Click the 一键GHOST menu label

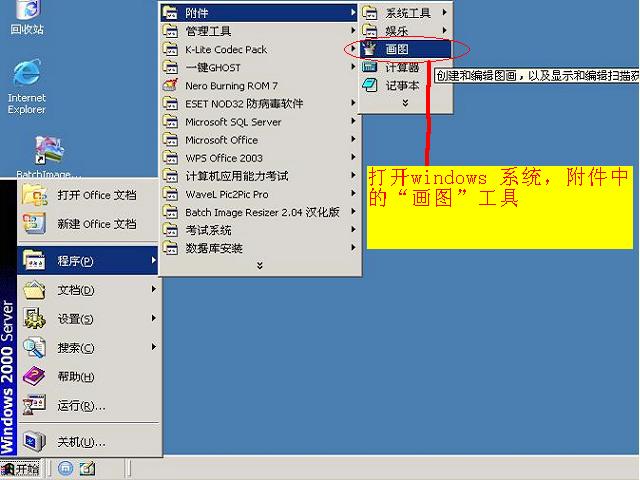pyautogui.click(x=213, y=67)
